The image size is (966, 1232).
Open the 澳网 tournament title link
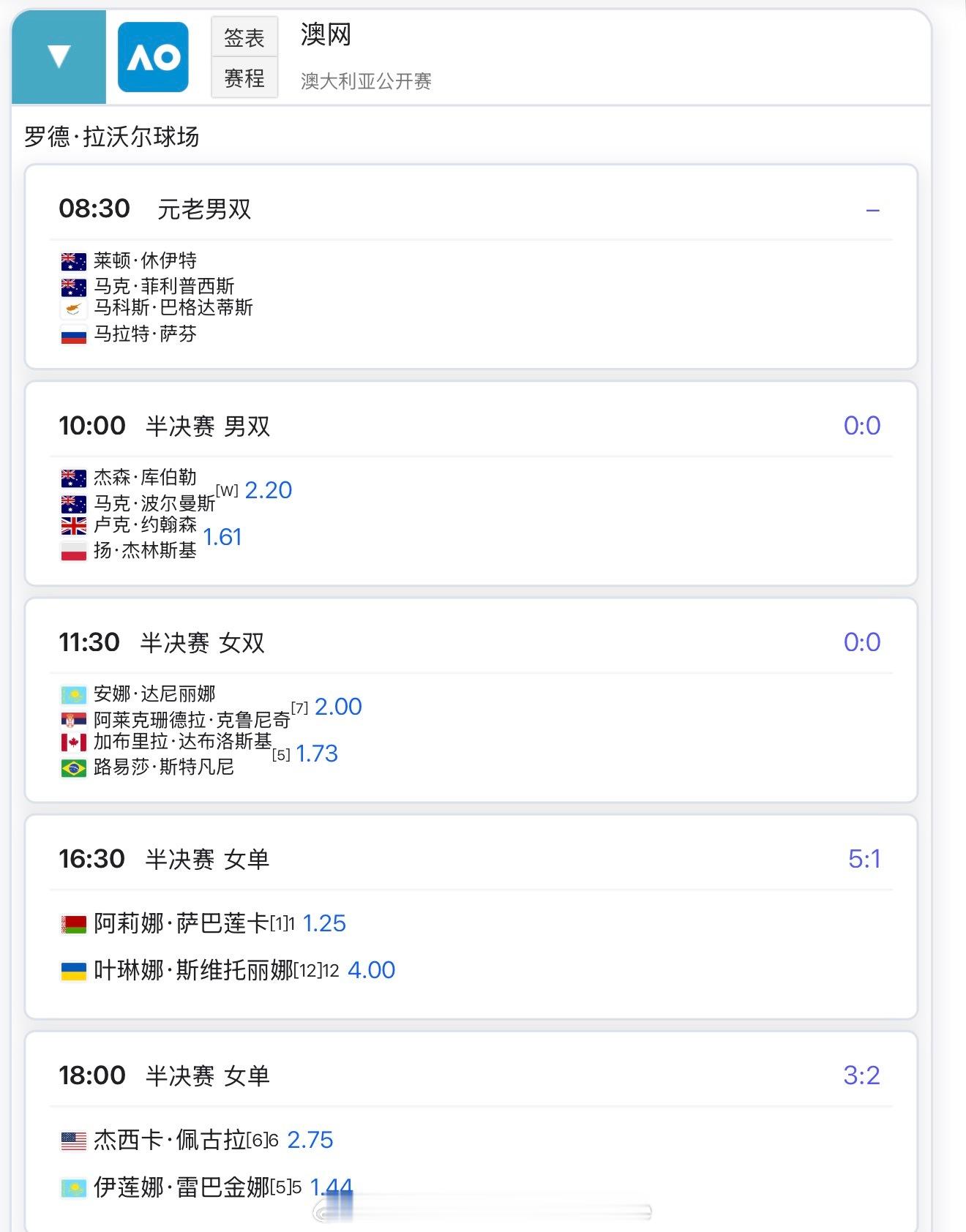point(326,34)
